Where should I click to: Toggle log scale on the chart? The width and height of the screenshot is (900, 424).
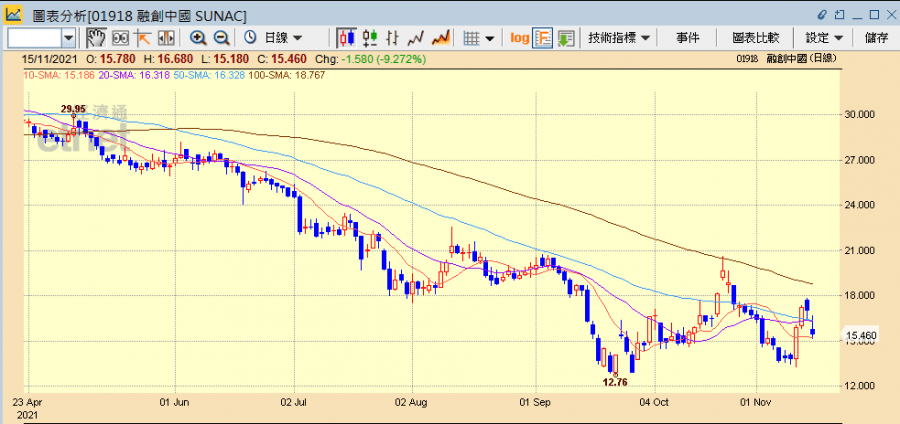tap(519, 37)
